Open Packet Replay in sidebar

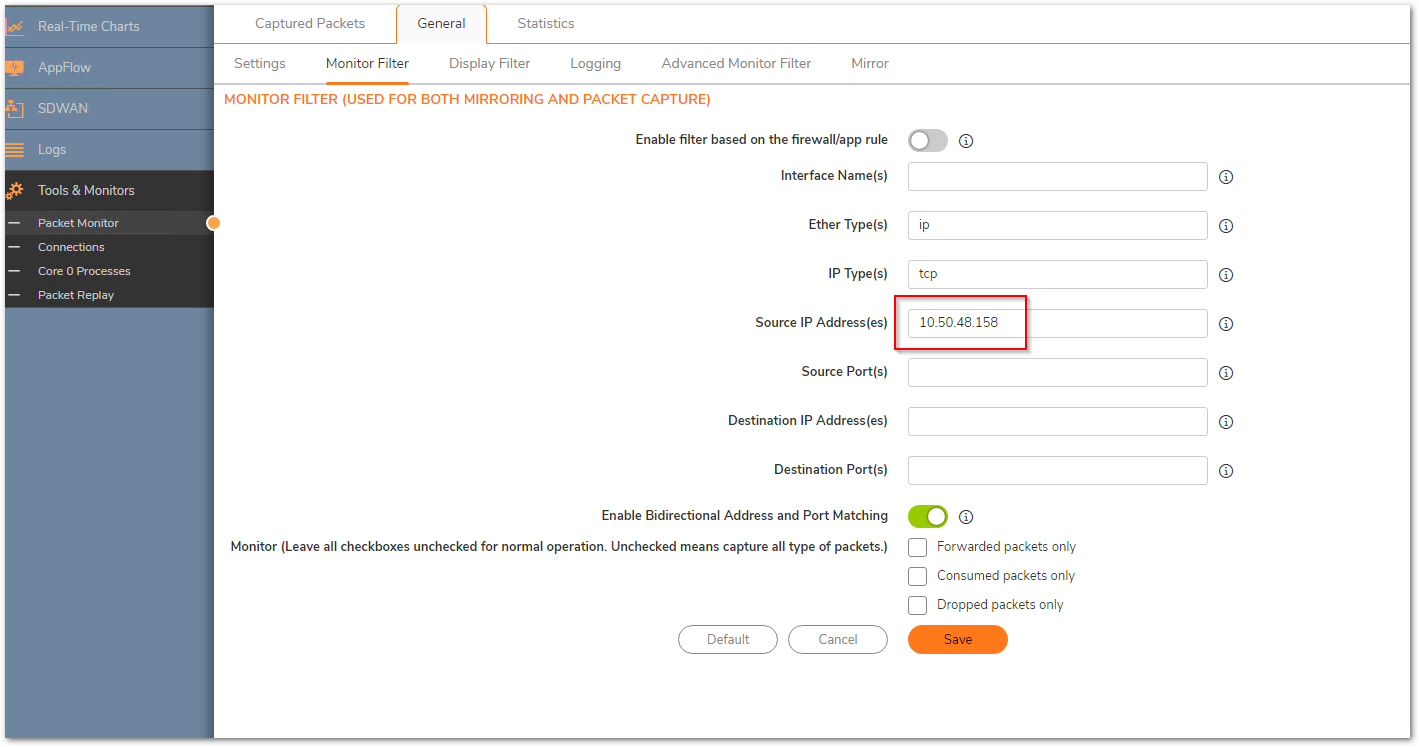tap(109, 295)
